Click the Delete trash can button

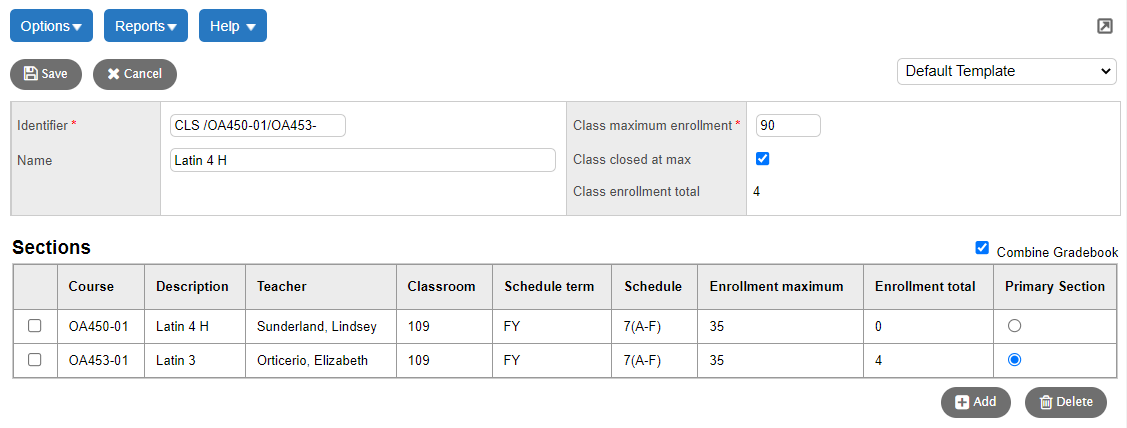(x=1066, y=402)
